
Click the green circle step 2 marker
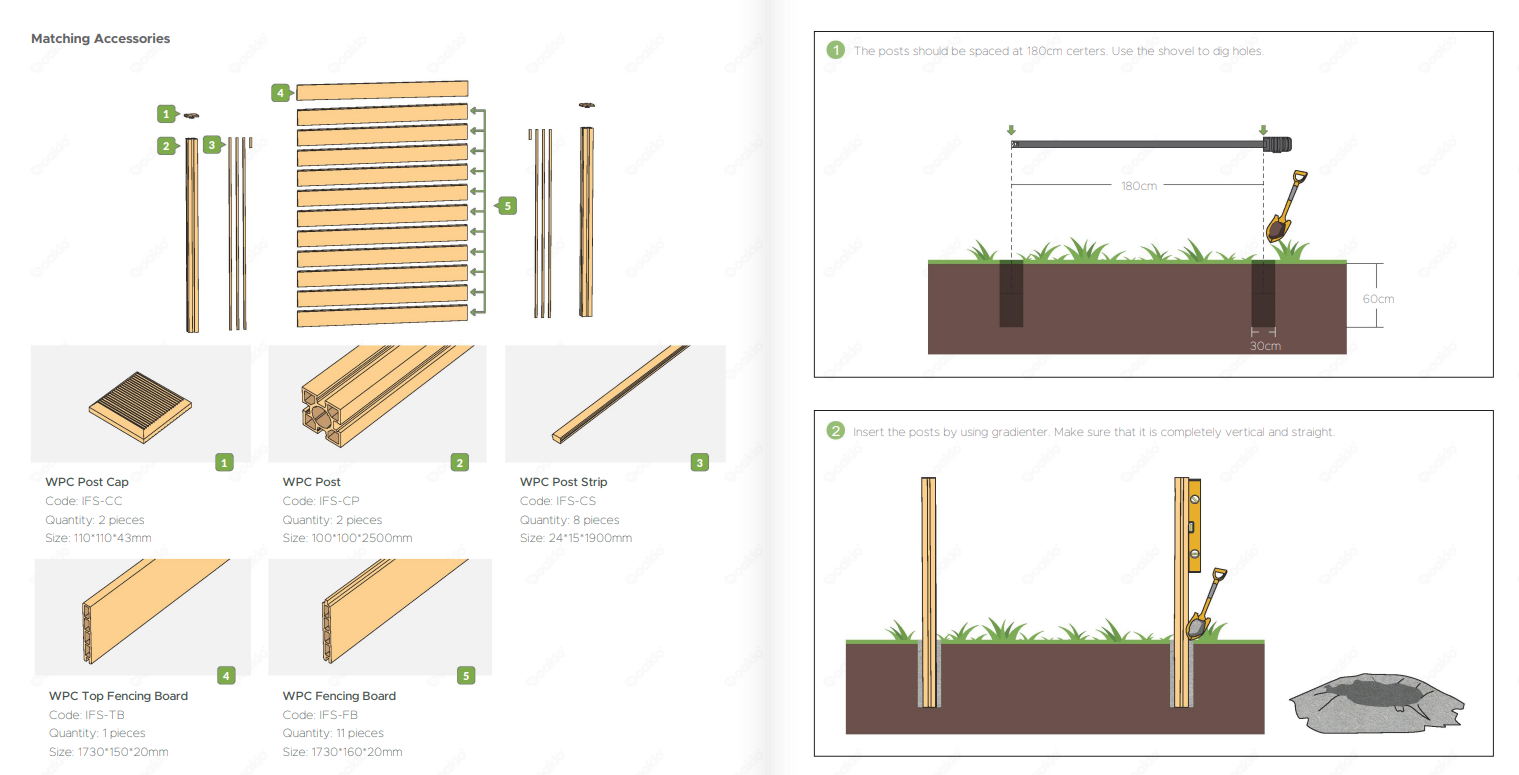click(x=836, y=432)
